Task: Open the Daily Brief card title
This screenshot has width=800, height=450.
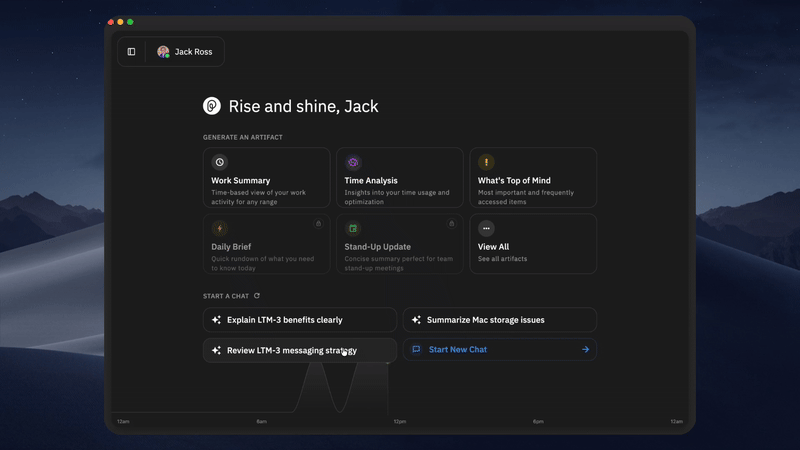Action: pyautogui.click(x=231, y=246)
